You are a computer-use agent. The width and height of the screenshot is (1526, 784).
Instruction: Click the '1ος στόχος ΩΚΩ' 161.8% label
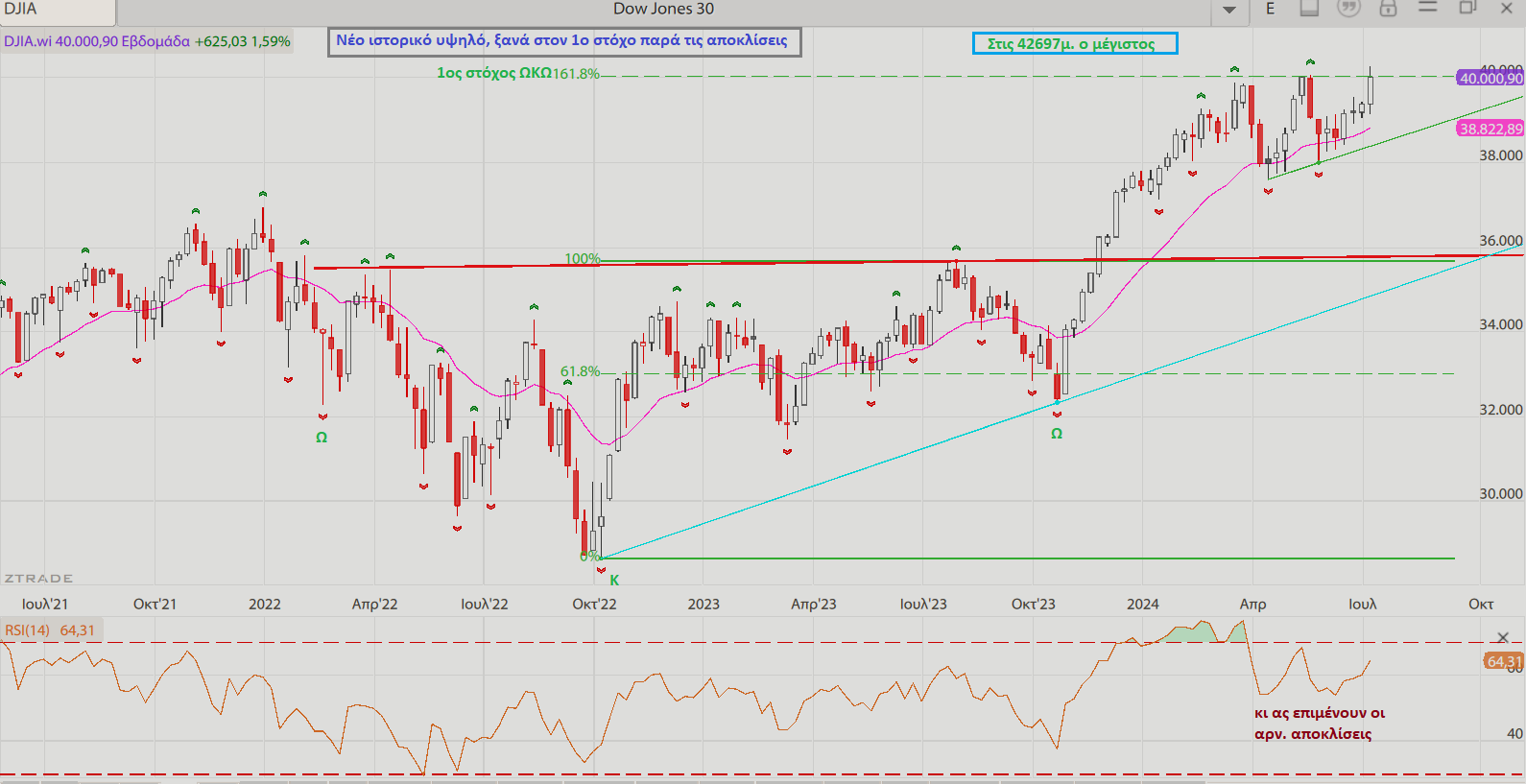518,73
